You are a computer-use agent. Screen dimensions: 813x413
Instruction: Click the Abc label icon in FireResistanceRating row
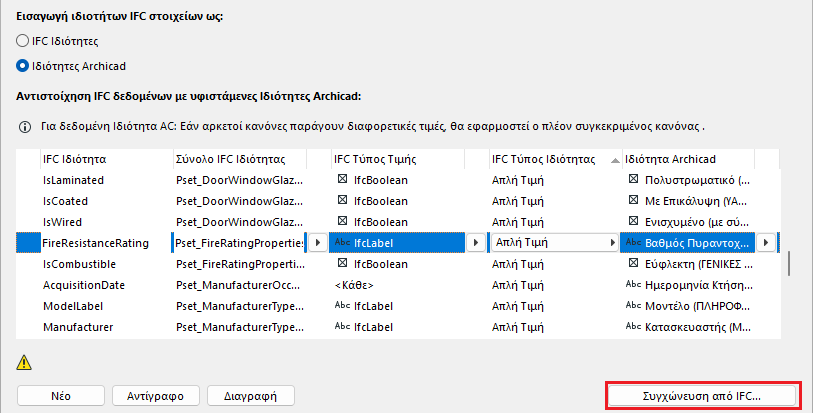coord(342,243)
